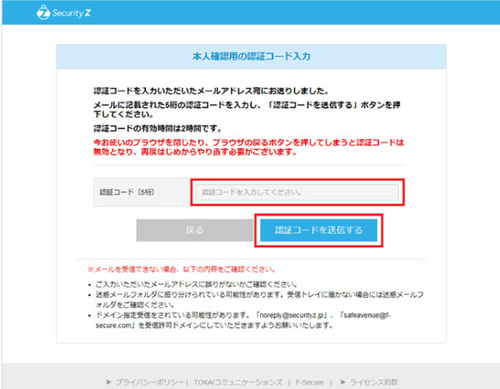Click the Security Z wordmark in header
Viewport: 500px width, 389px height.
click(71, 13)
